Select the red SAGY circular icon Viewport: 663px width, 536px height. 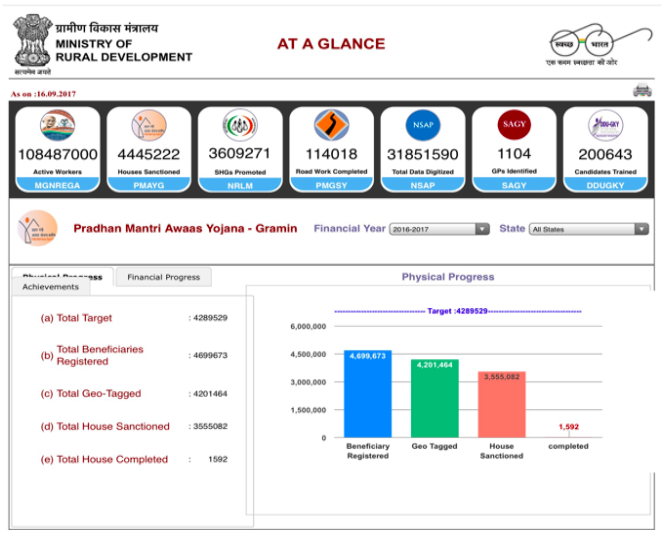tap(514, 126)
